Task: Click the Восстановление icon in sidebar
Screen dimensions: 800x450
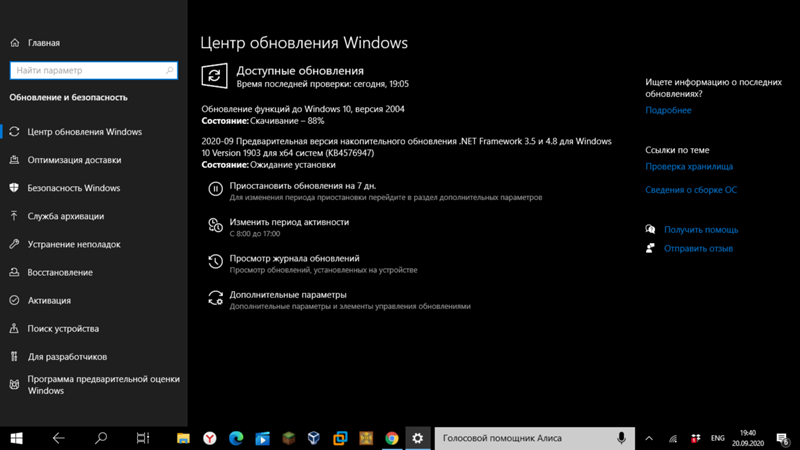Action: pyautogui.click(x=14, y=272)
